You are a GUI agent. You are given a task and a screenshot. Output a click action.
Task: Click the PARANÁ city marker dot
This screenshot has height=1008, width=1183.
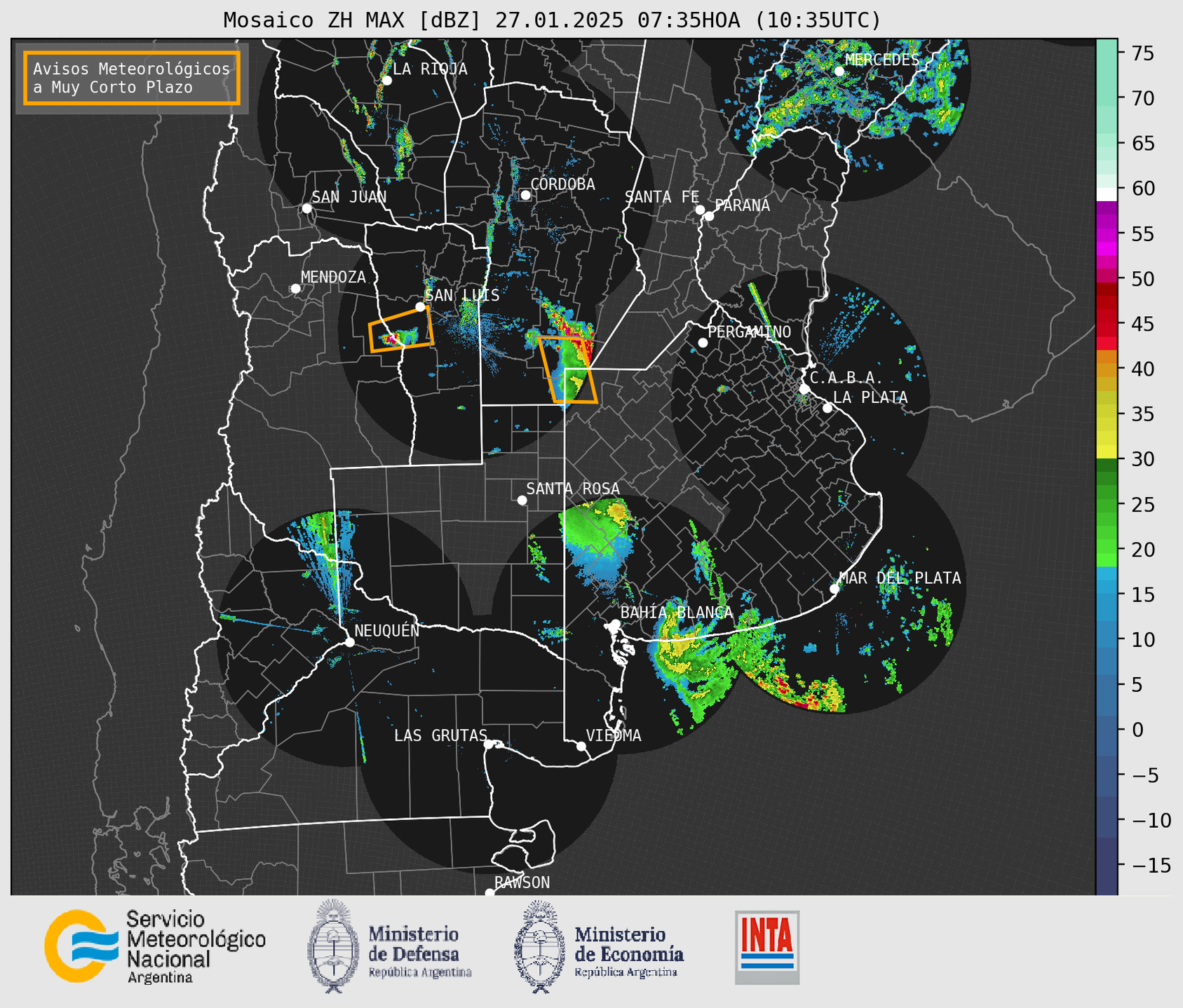709,216
